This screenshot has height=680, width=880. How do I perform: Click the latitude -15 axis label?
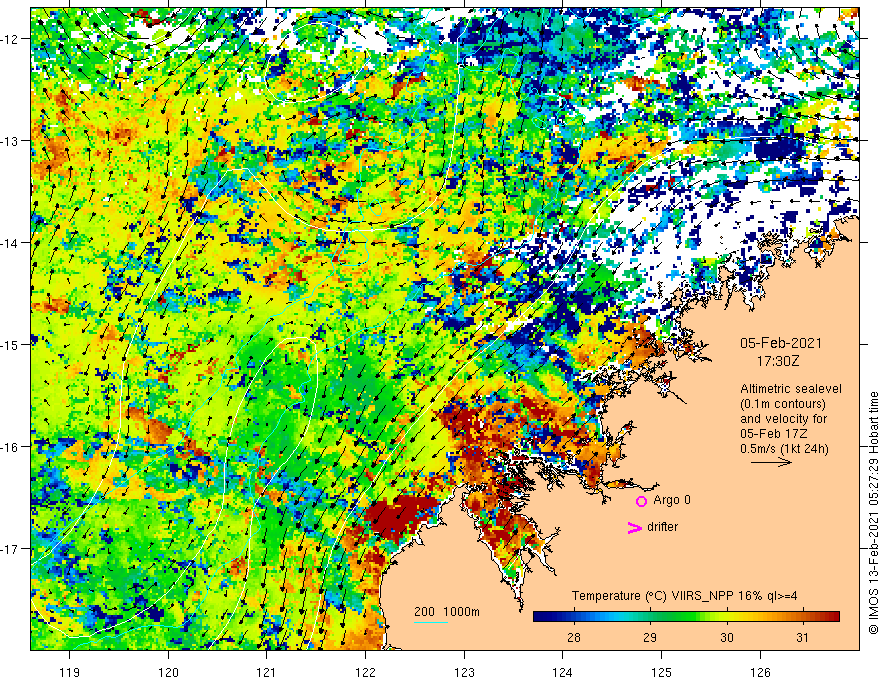[x=11, y=344]
